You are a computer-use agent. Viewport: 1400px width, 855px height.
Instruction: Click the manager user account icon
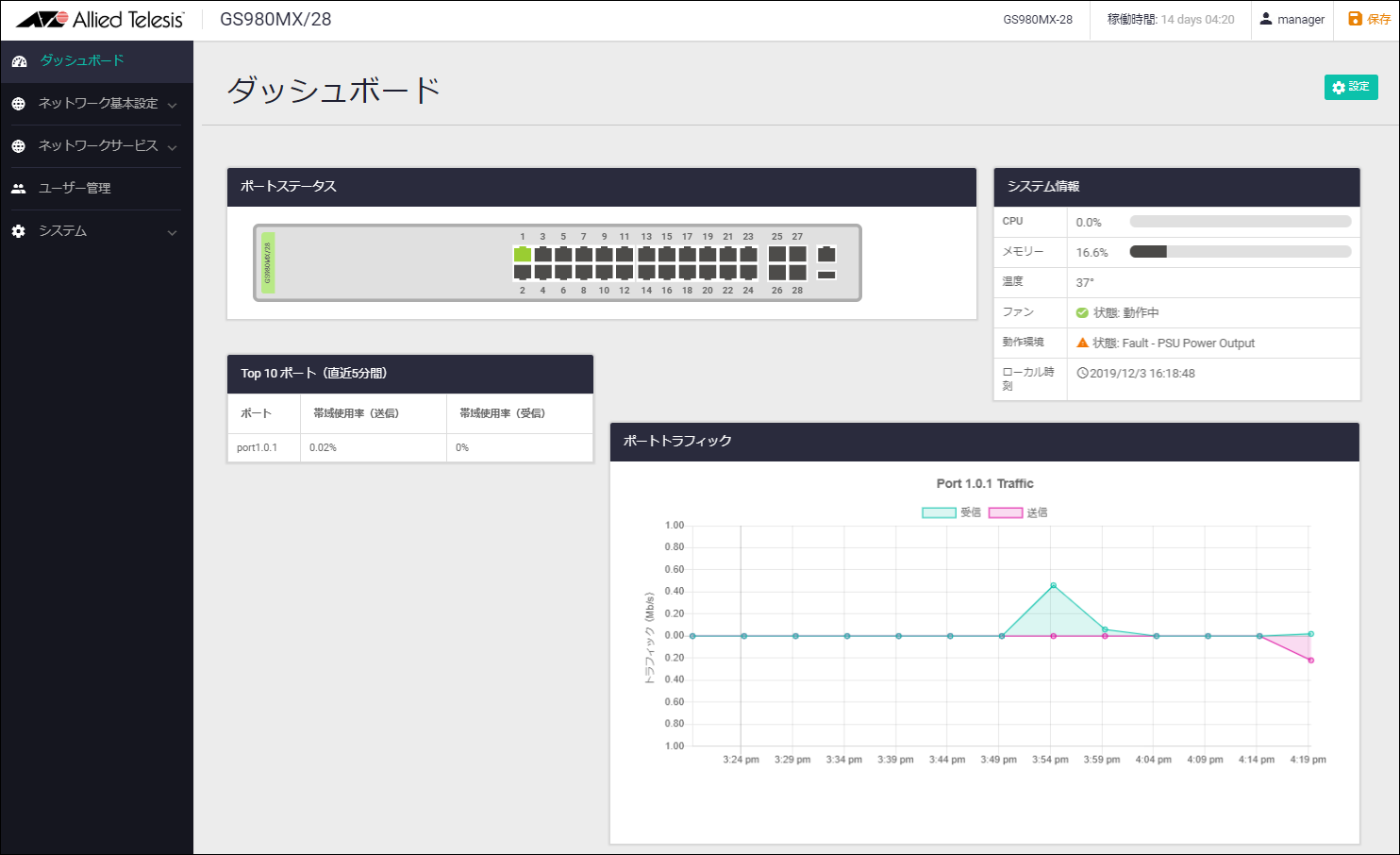1266,19
